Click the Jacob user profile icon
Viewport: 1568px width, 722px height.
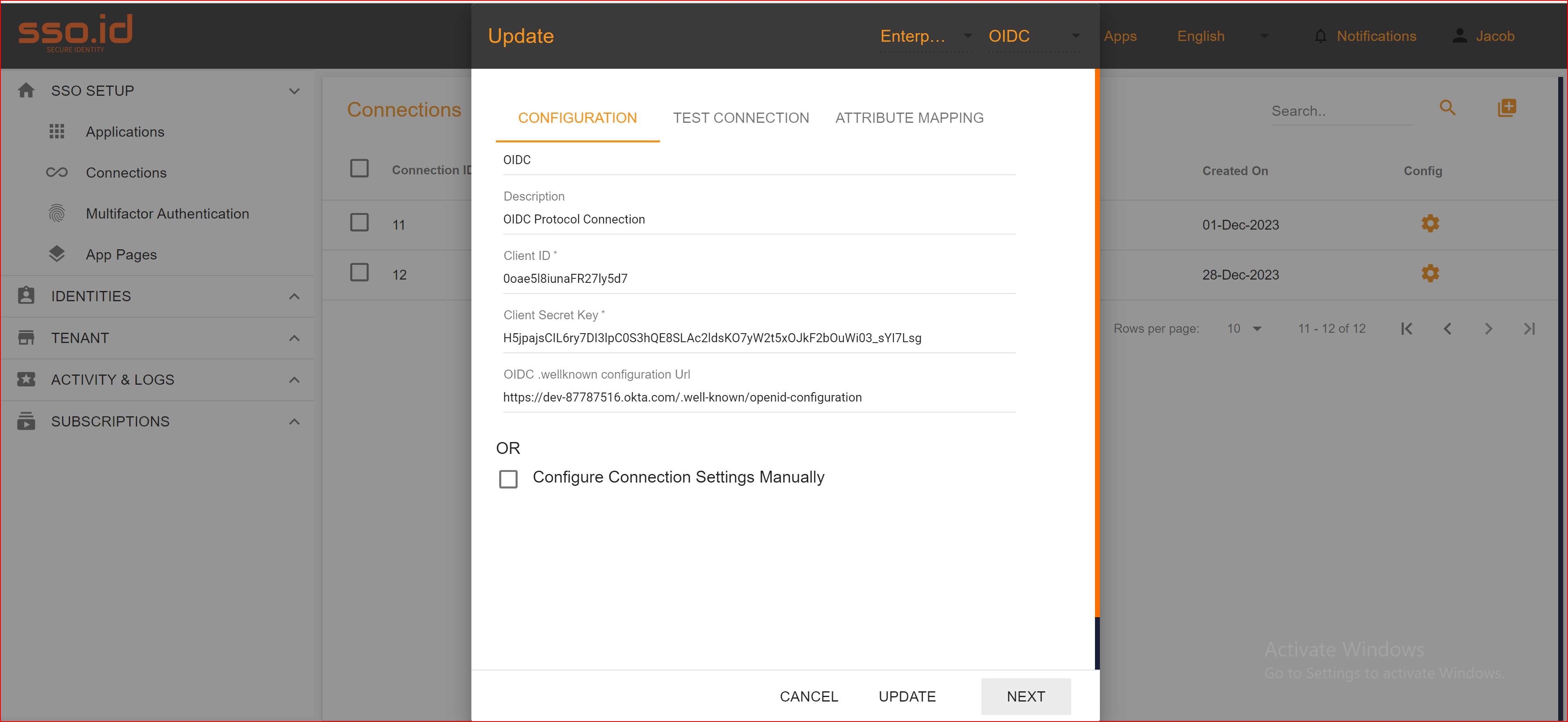pyautogui.click(x=1459, y=35)
